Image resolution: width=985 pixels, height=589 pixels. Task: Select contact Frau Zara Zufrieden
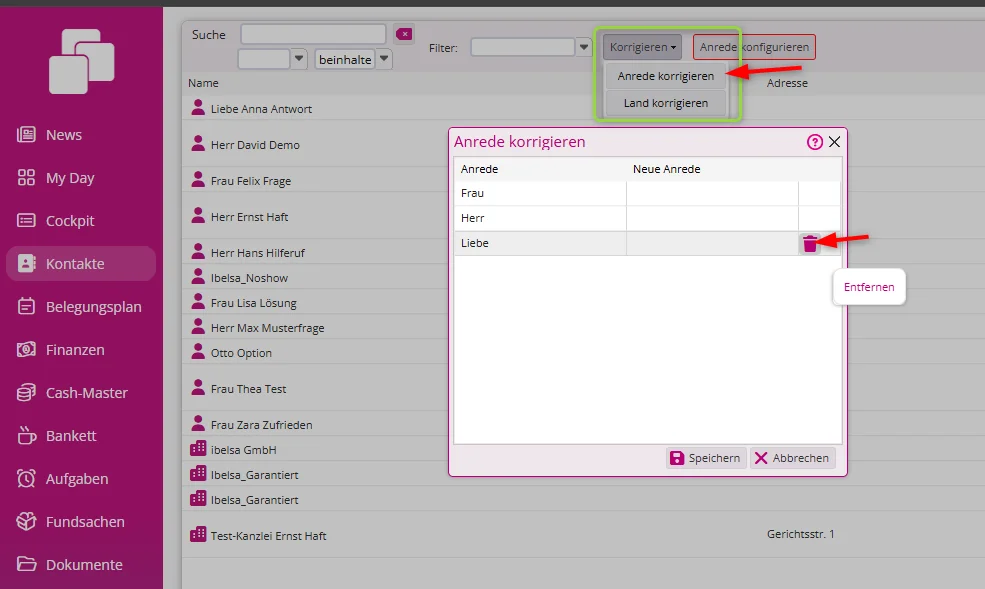(261, 424)
